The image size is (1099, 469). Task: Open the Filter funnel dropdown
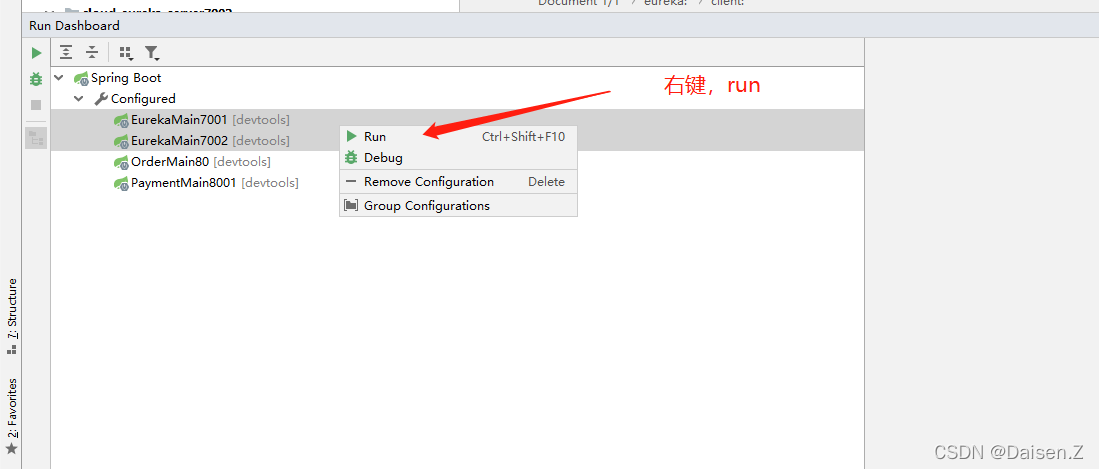pyautogui.click(x=151, y=53)
